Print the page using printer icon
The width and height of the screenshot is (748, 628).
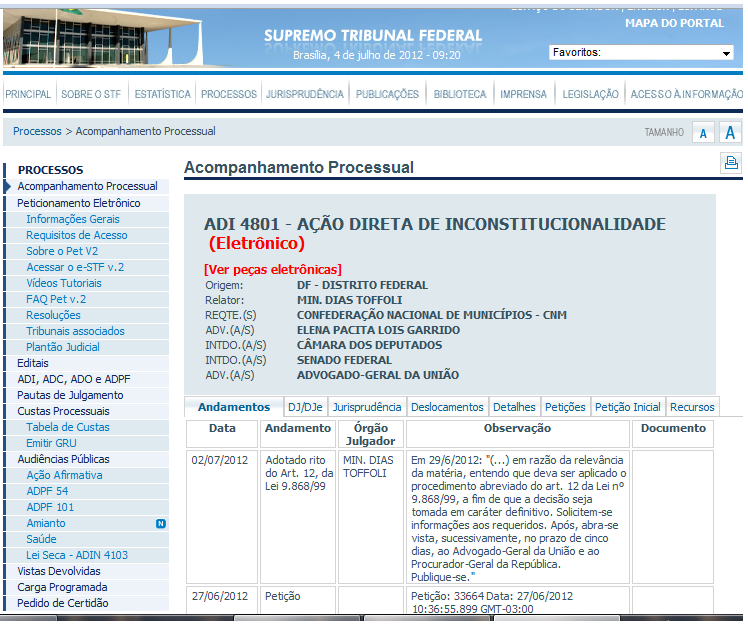[730, 163]
